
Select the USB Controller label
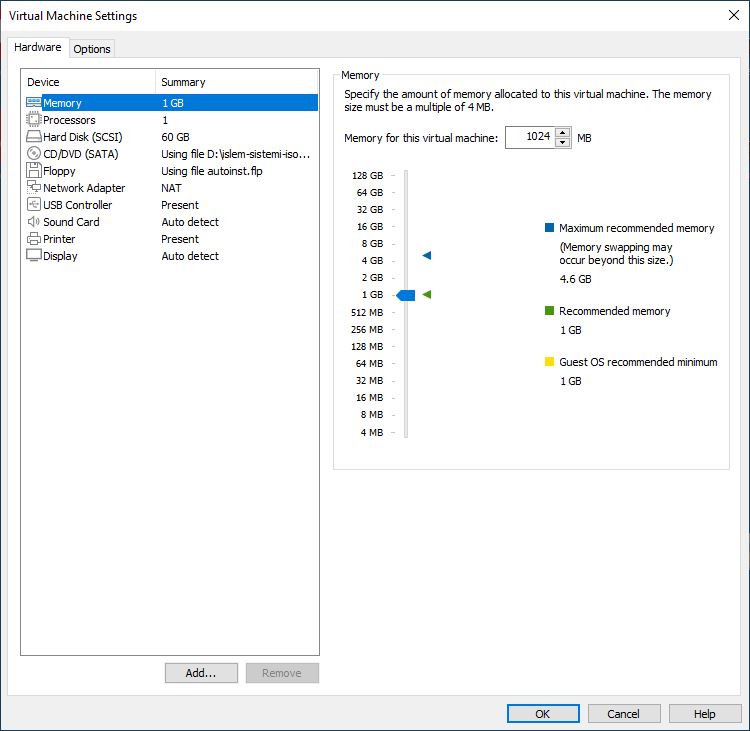coord(77,205)
